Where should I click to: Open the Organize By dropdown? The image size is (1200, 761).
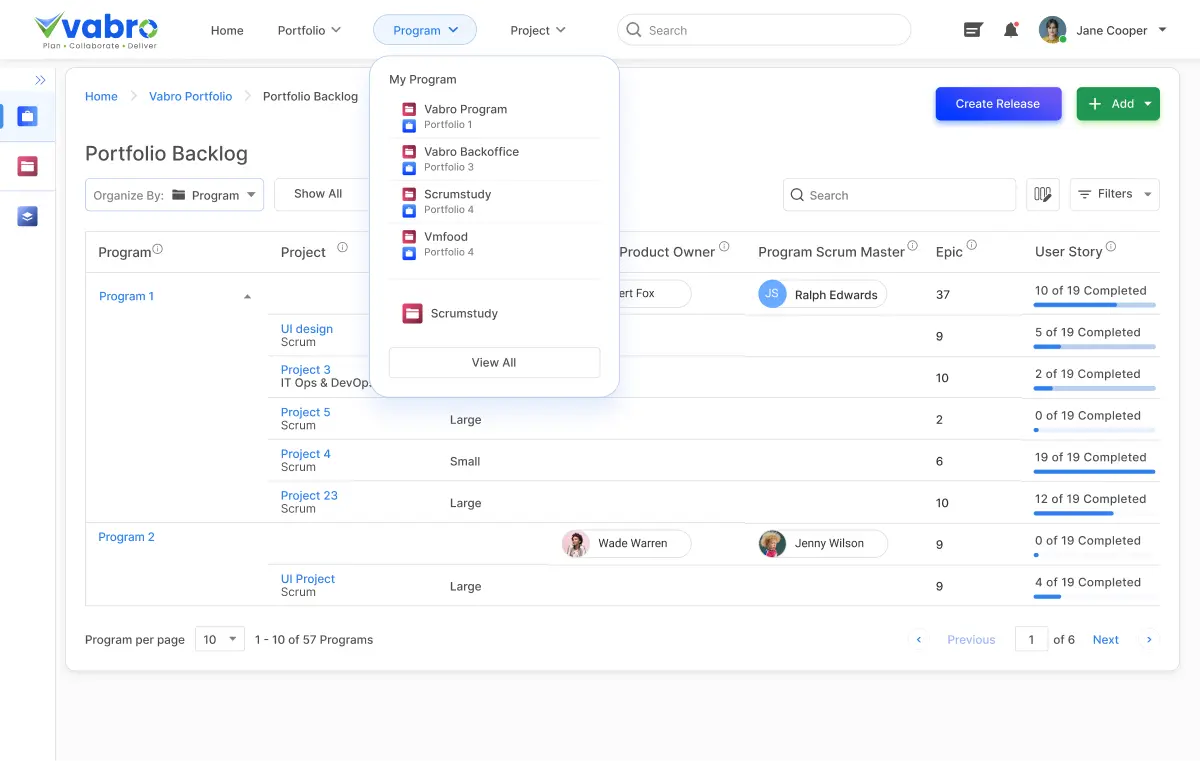pyautogui.click(x=173, y=194)
